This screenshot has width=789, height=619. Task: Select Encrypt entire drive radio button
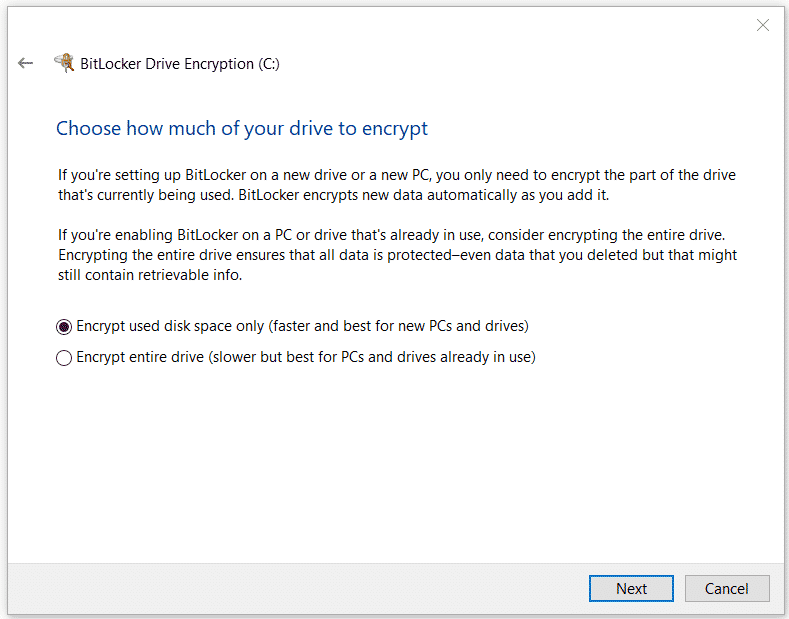tap(64, 358)
